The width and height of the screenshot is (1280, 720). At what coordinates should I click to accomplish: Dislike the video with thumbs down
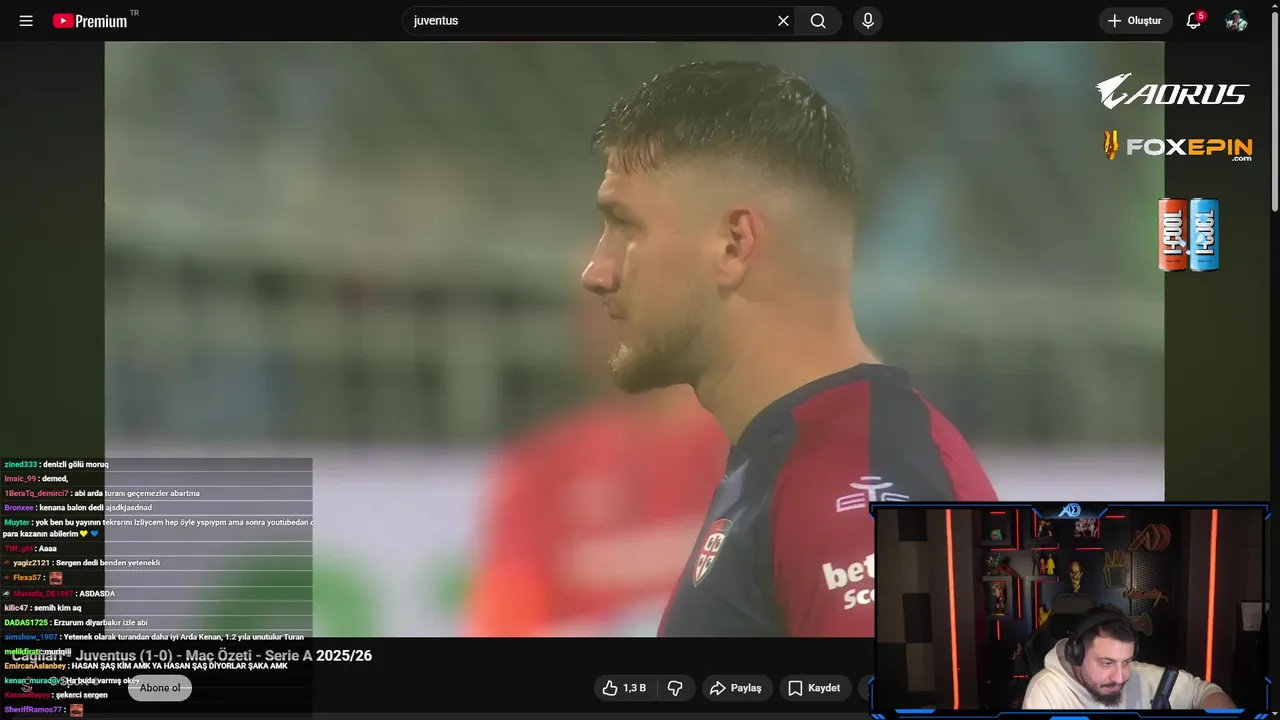point(675,688)
